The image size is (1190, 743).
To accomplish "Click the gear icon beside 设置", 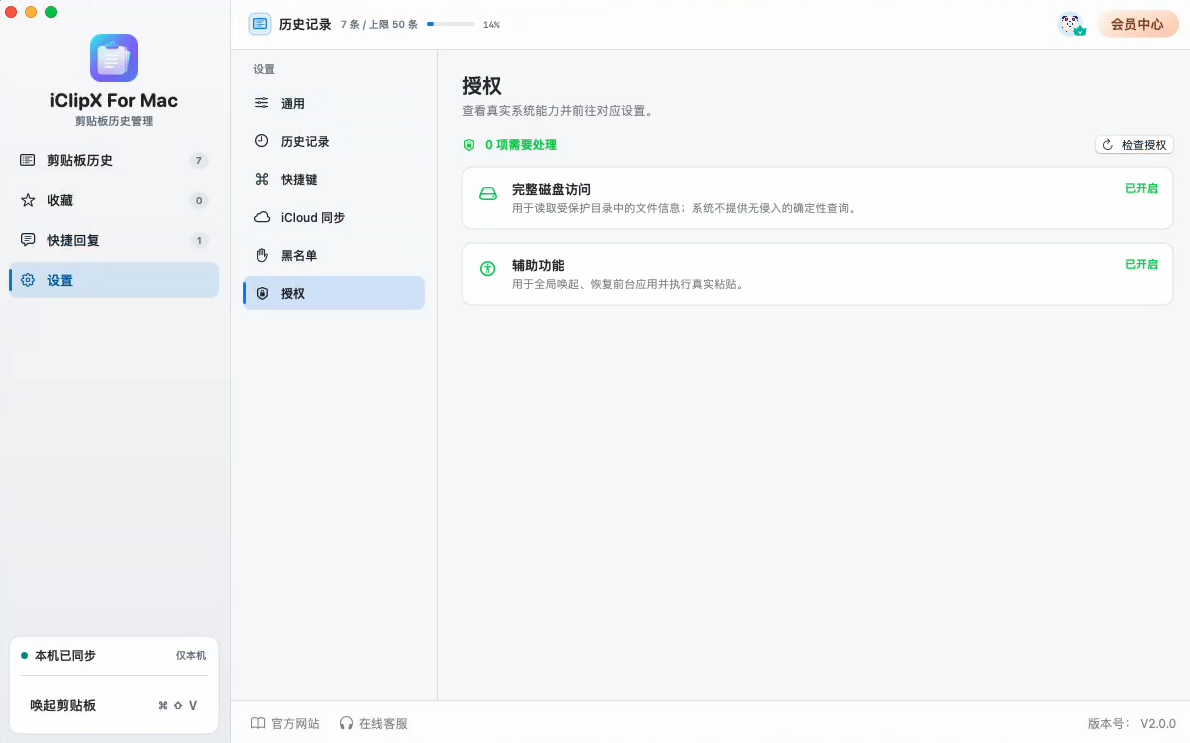I will click(28, 280).
